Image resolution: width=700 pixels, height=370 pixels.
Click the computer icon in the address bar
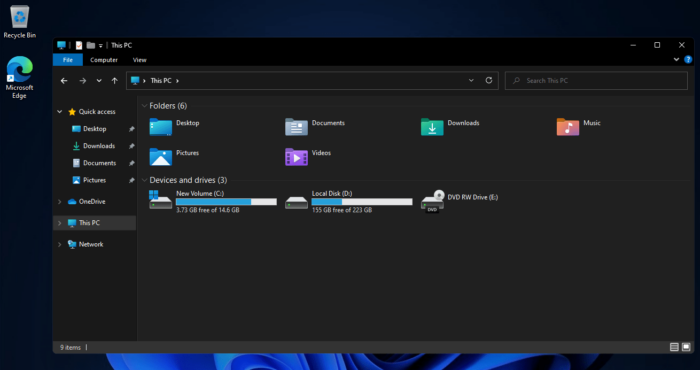click(135, 81)
